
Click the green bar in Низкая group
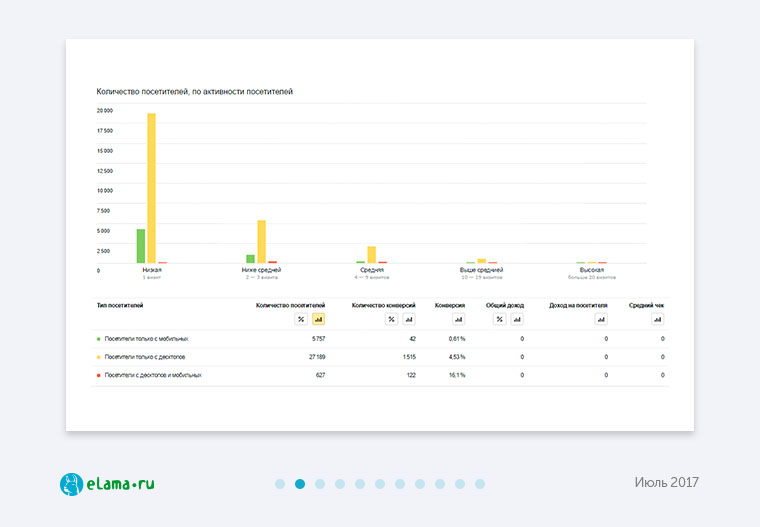coord(141,246)
